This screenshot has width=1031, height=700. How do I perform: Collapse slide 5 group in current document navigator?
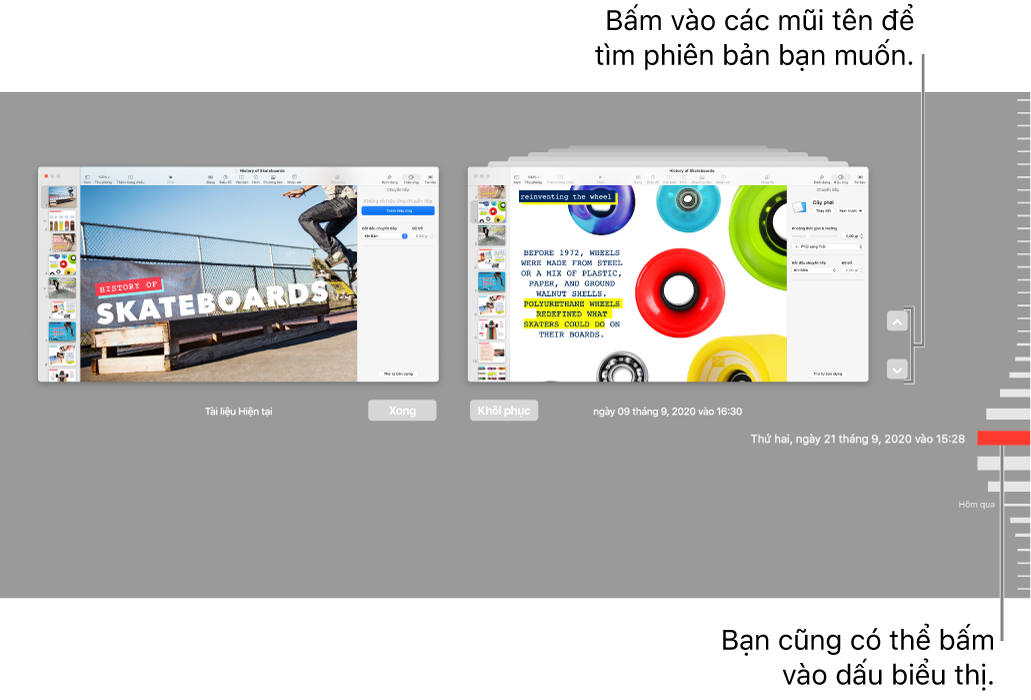coord(45,289)
